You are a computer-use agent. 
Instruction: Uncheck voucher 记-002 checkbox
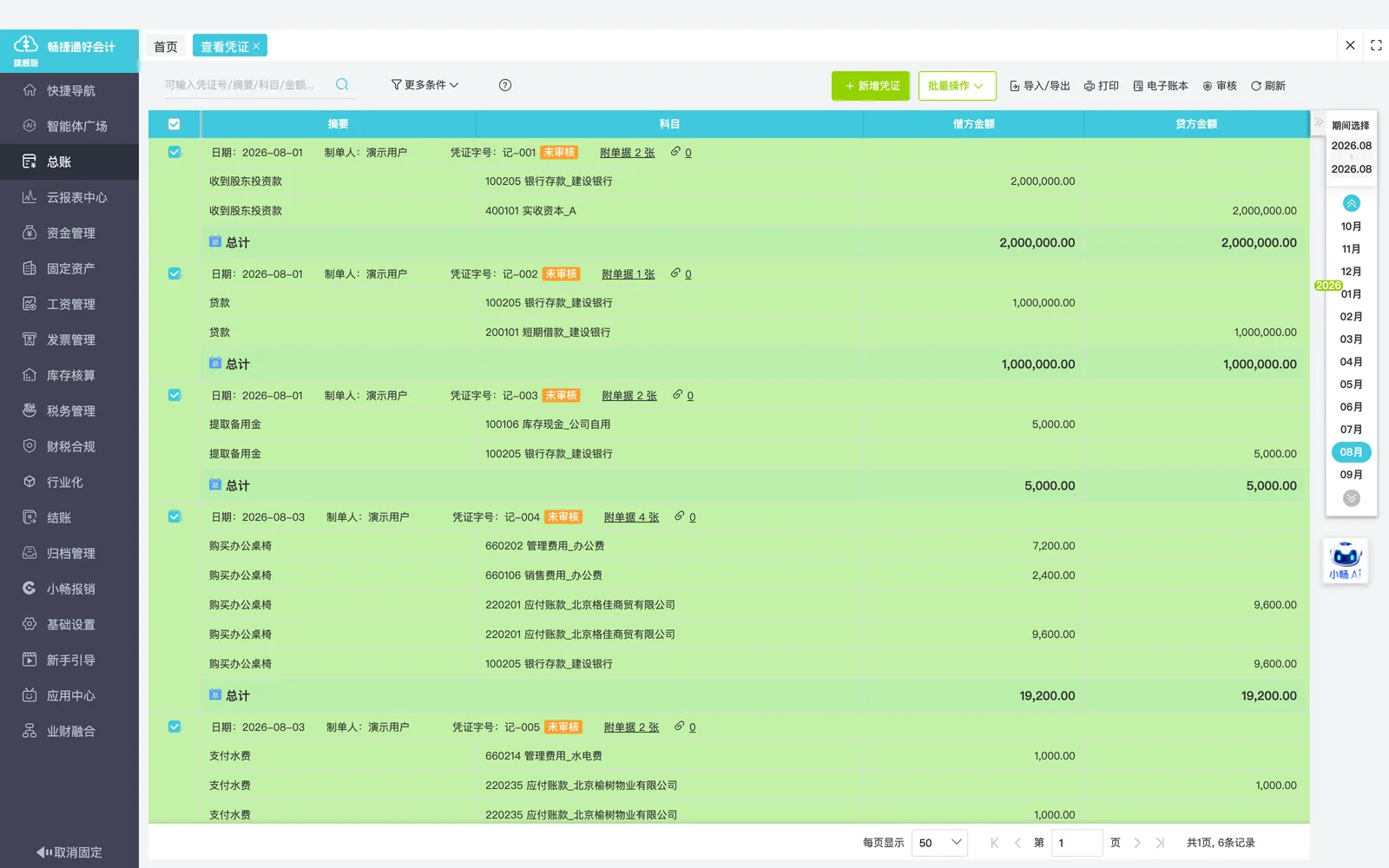(174, 273)
